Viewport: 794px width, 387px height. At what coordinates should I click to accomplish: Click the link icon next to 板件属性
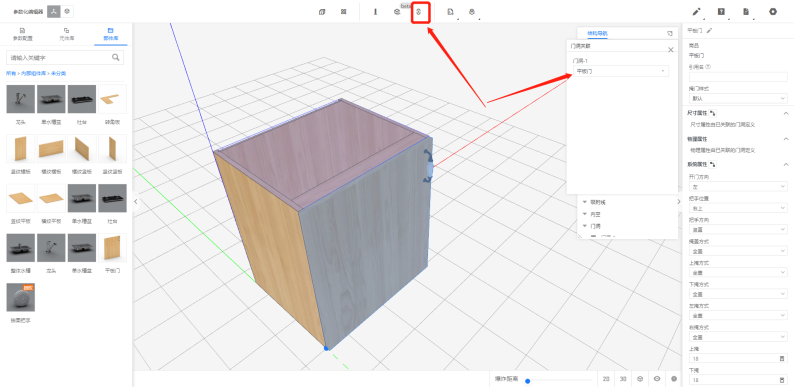click(x=713, y=165)
